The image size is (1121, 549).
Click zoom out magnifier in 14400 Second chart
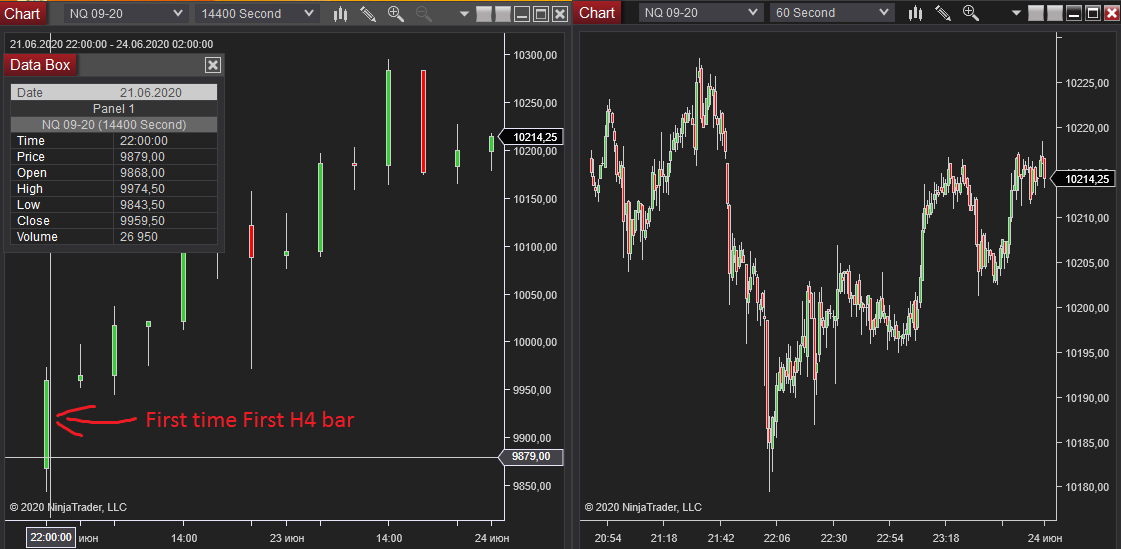pyautogui.click(x=424, y=13)
